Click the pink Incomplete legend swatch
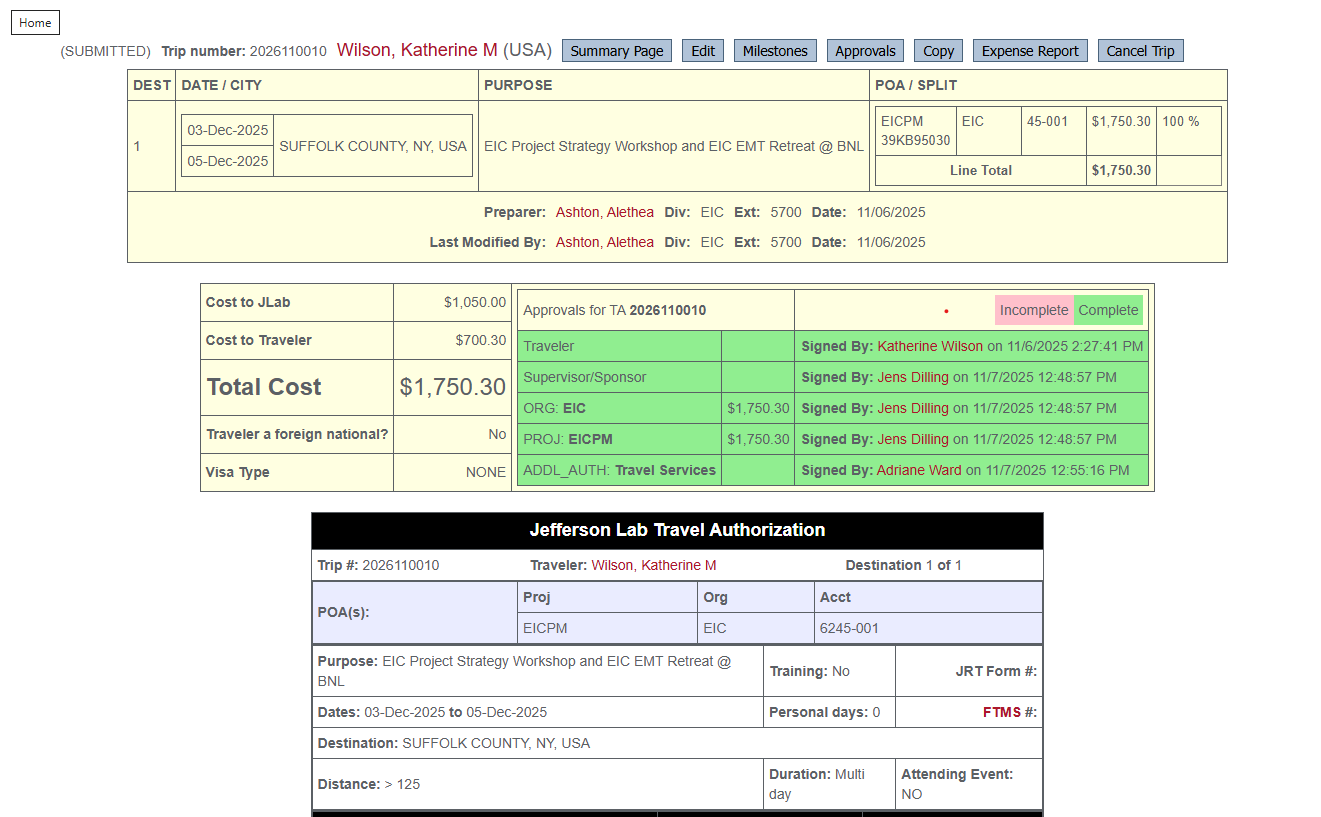This screenshot has height=817, width=1321. pyautogui.click(x=1034, y=310)
